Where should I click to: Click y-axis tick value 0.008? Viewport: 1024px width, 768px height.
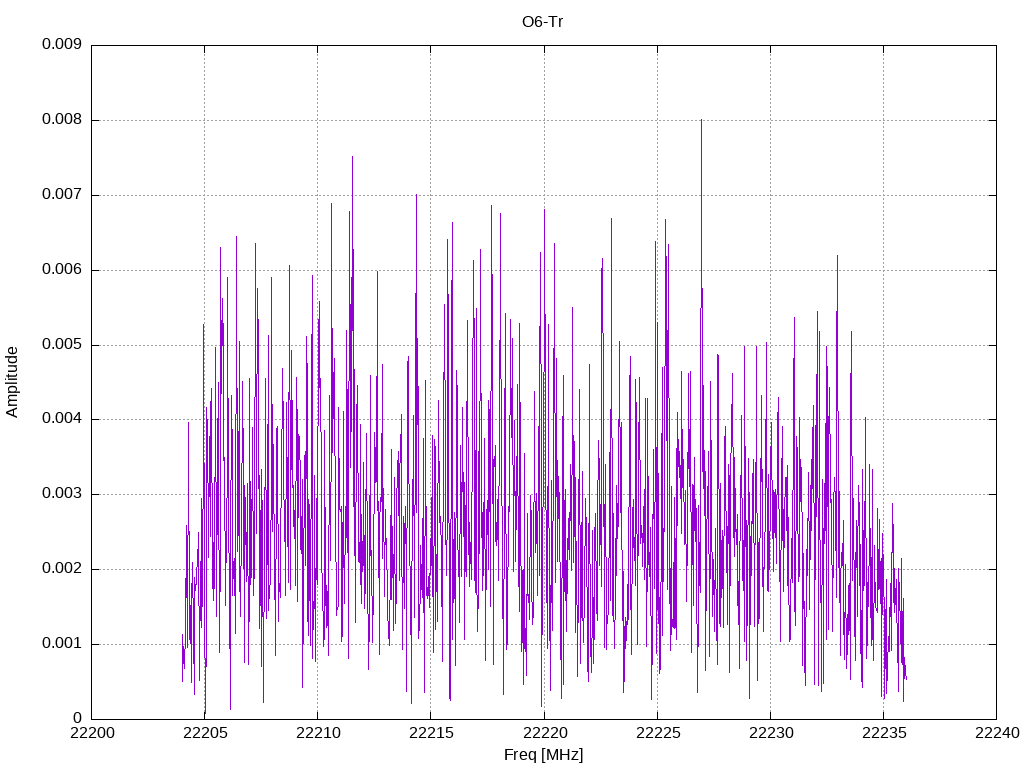coord(62,120)
